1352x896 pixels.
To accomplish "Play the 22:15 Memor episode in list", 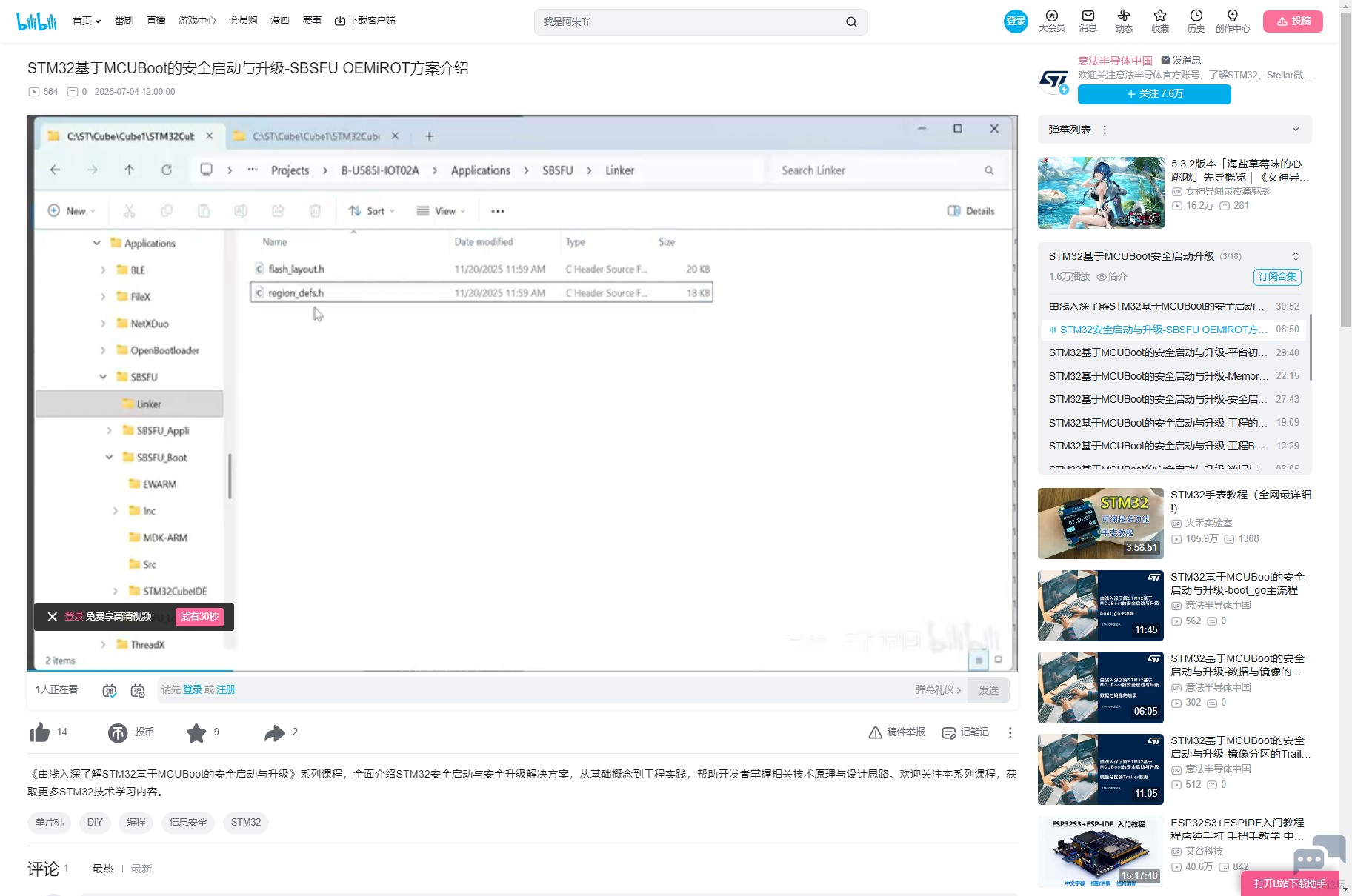I will click(1174, 376).
